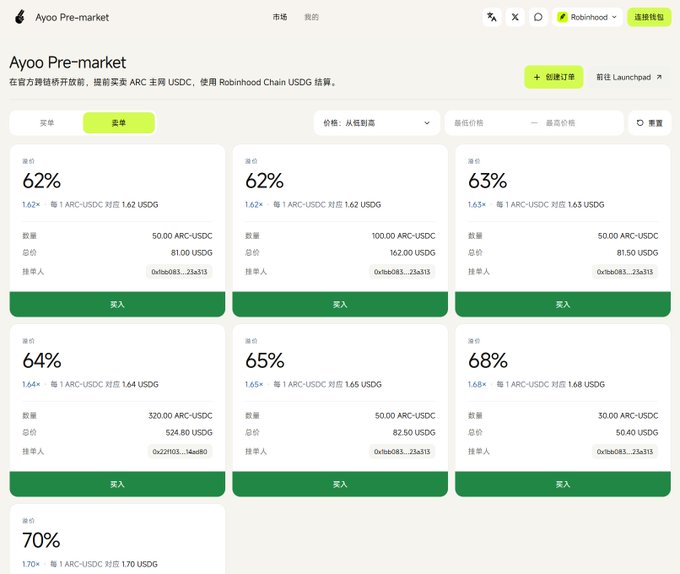
Task: Open the 价格：从低到高 sort dropdown
Action: click(x=376, y=123)
